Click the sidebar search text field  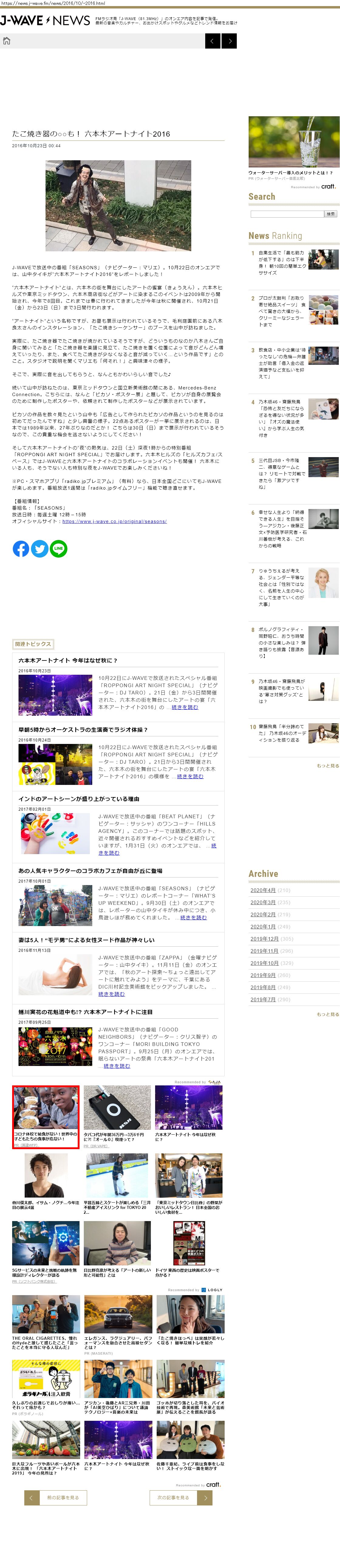[286, 214]
